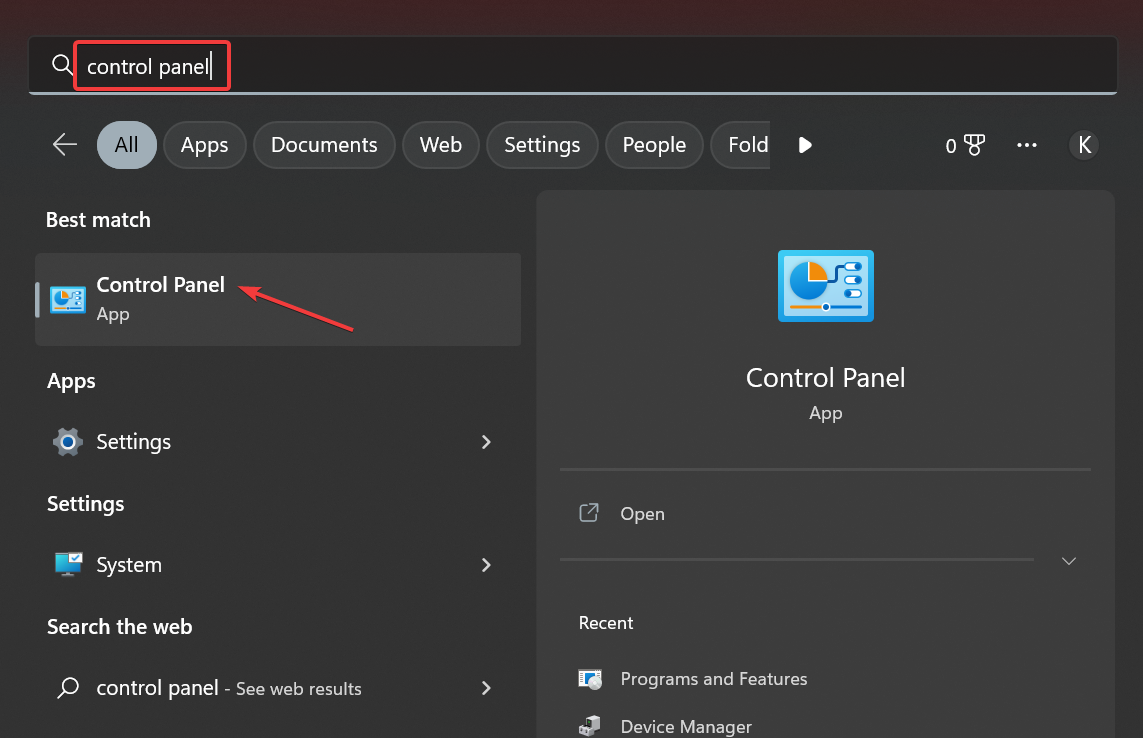Open the three-dot options menu
Screen dimensions: 1143x738
point(1026,145)
